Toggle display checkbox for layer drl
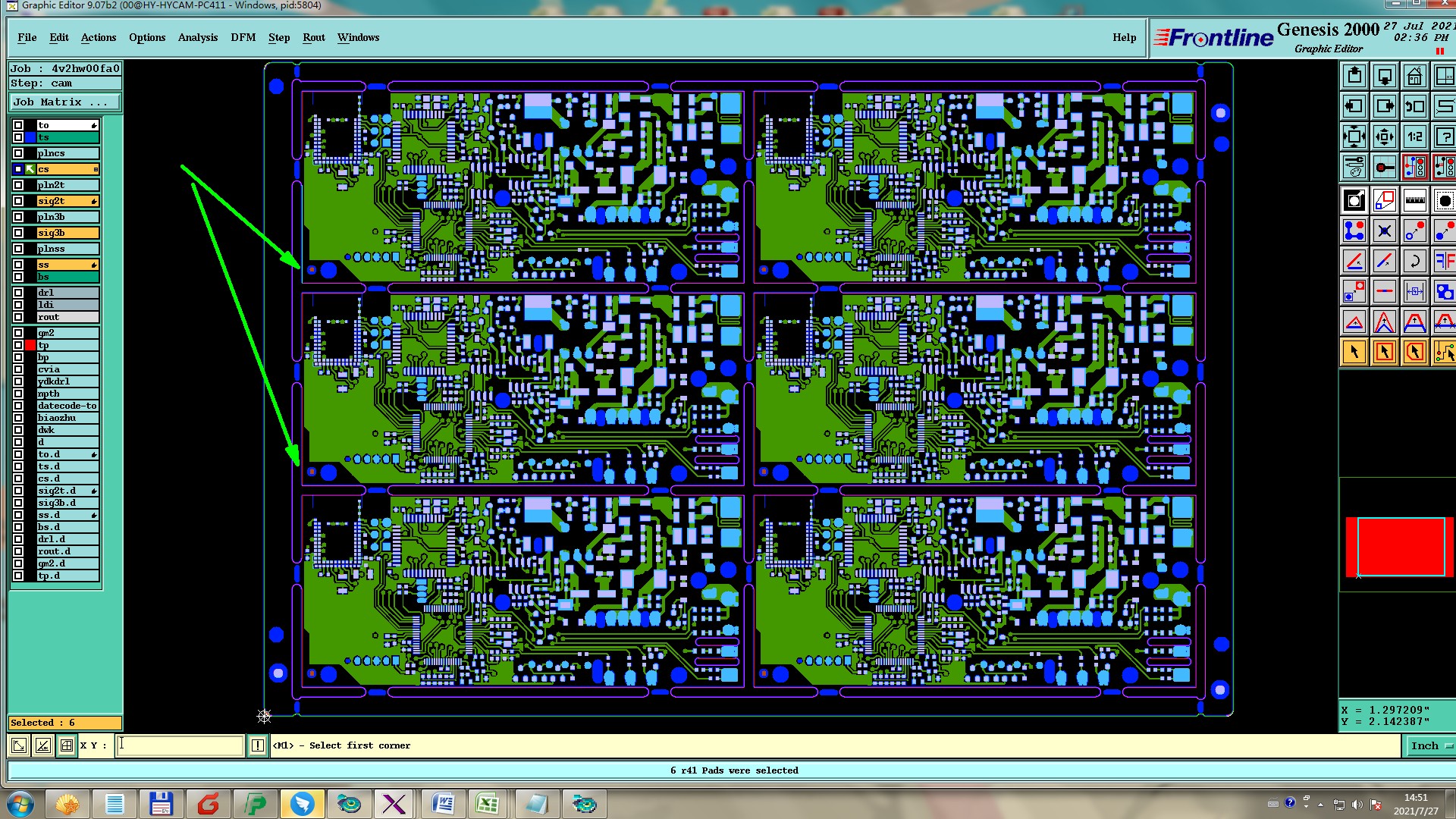This screenshot has height=819, width=1456. (18, 293)
